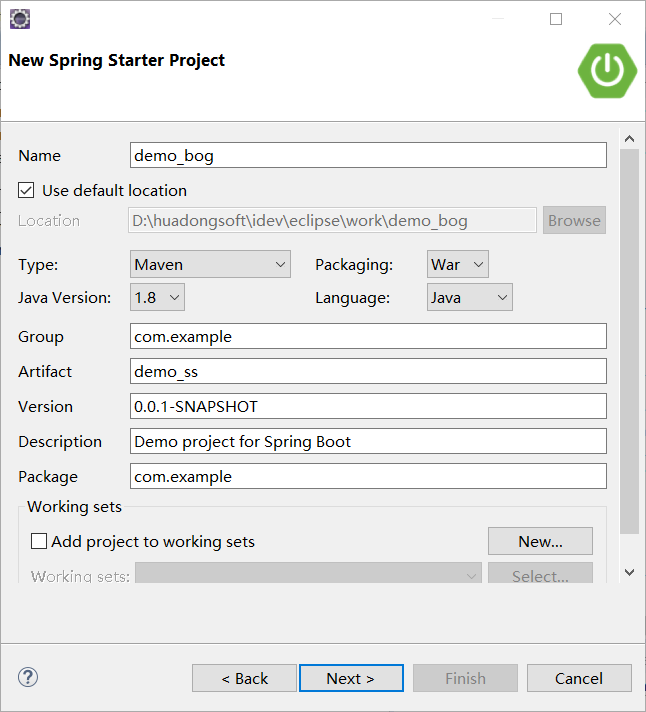Uncheck Use default location checkbox
This screenshot has width=646, height=712.
[x=26, y=190]
